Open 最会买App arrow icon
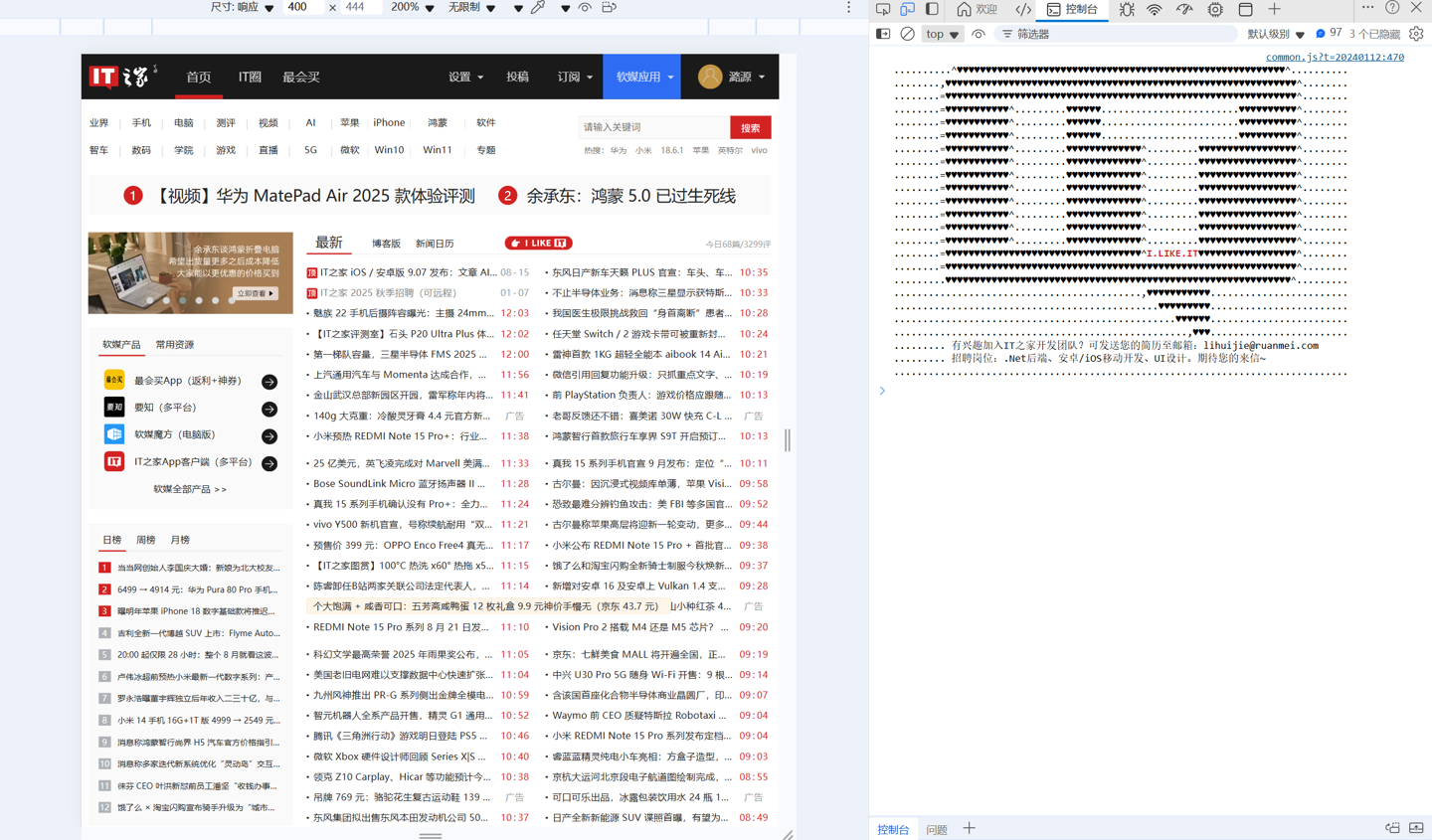This screenshot has height=840, width=1432. click(269, 382)
